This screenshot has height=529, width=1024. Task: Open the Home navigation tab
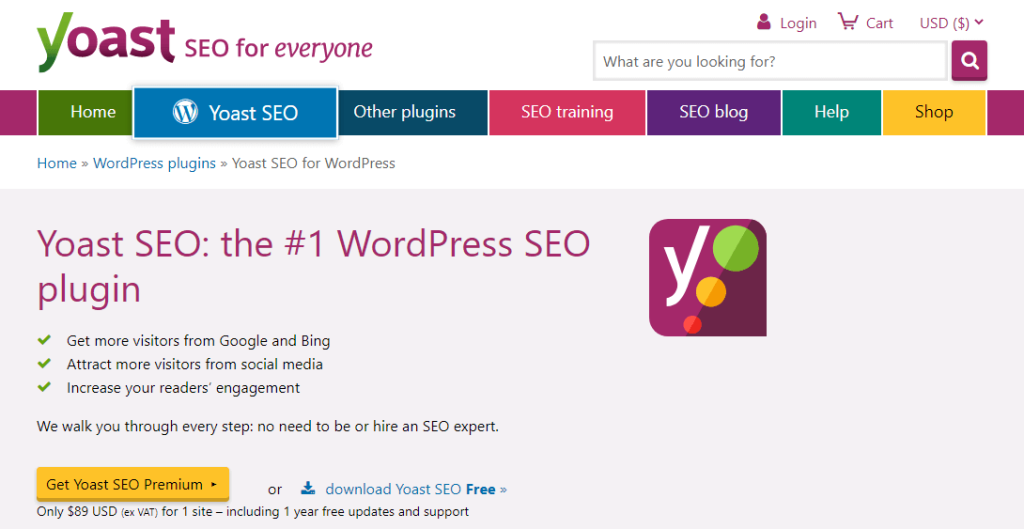93,112
